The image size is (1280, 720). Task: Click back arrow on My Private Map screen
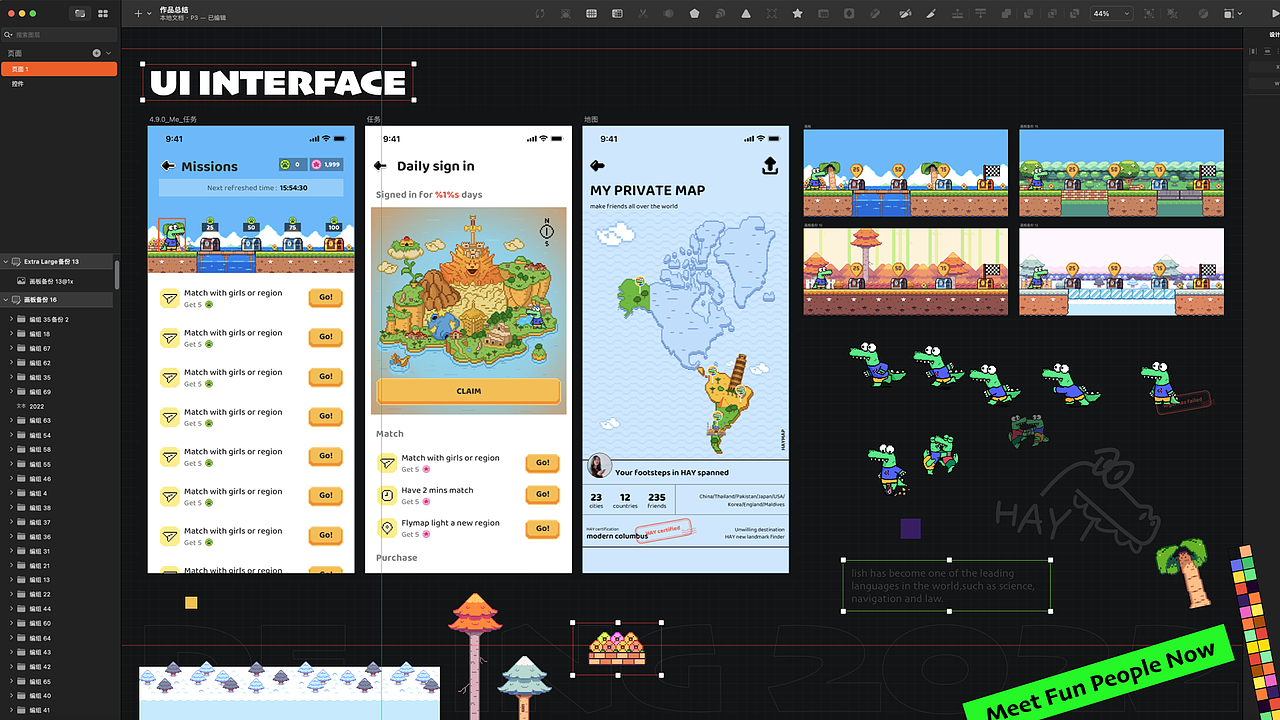click(598, 166)
